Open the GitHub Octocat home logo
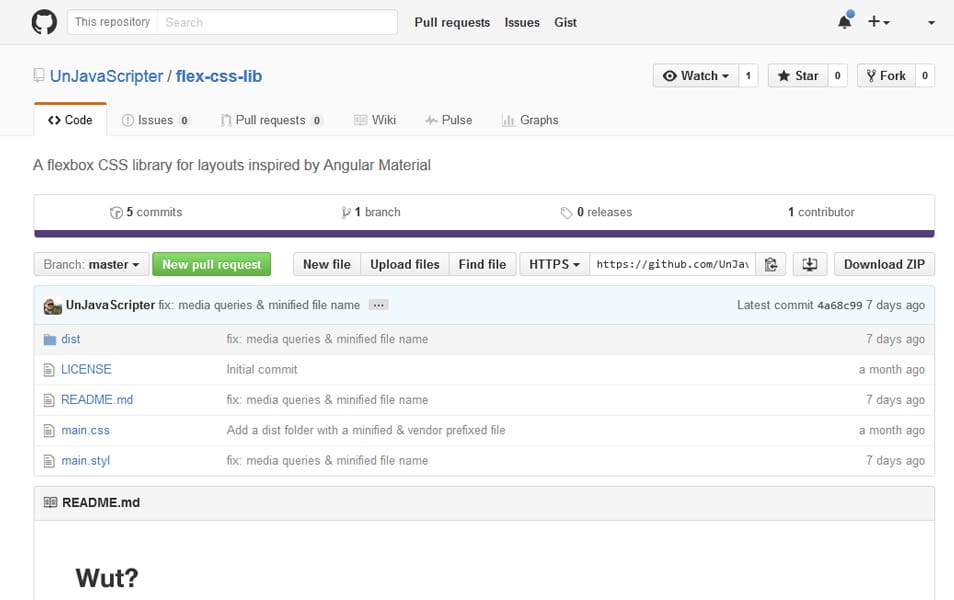 (x=44, y=22)
